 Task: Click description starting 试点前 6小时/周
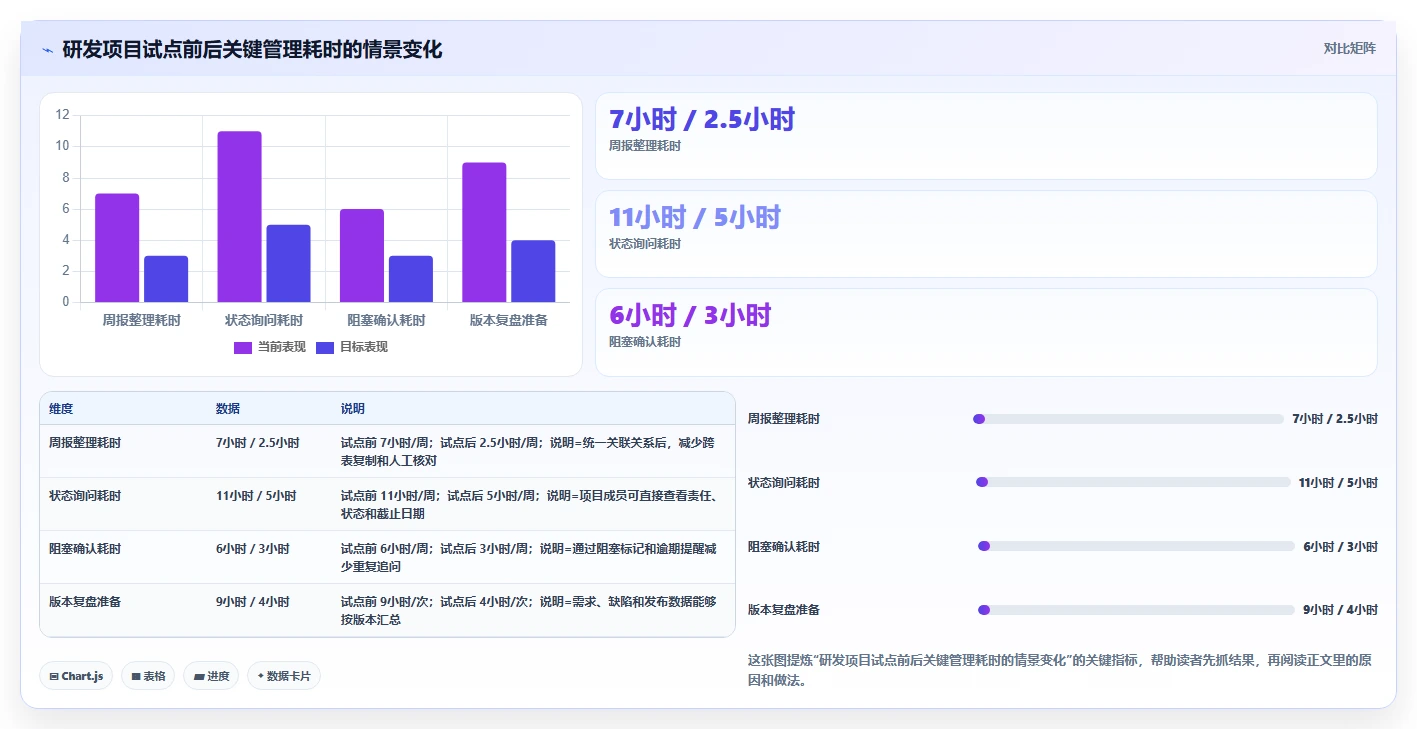[x=529, y=557]
